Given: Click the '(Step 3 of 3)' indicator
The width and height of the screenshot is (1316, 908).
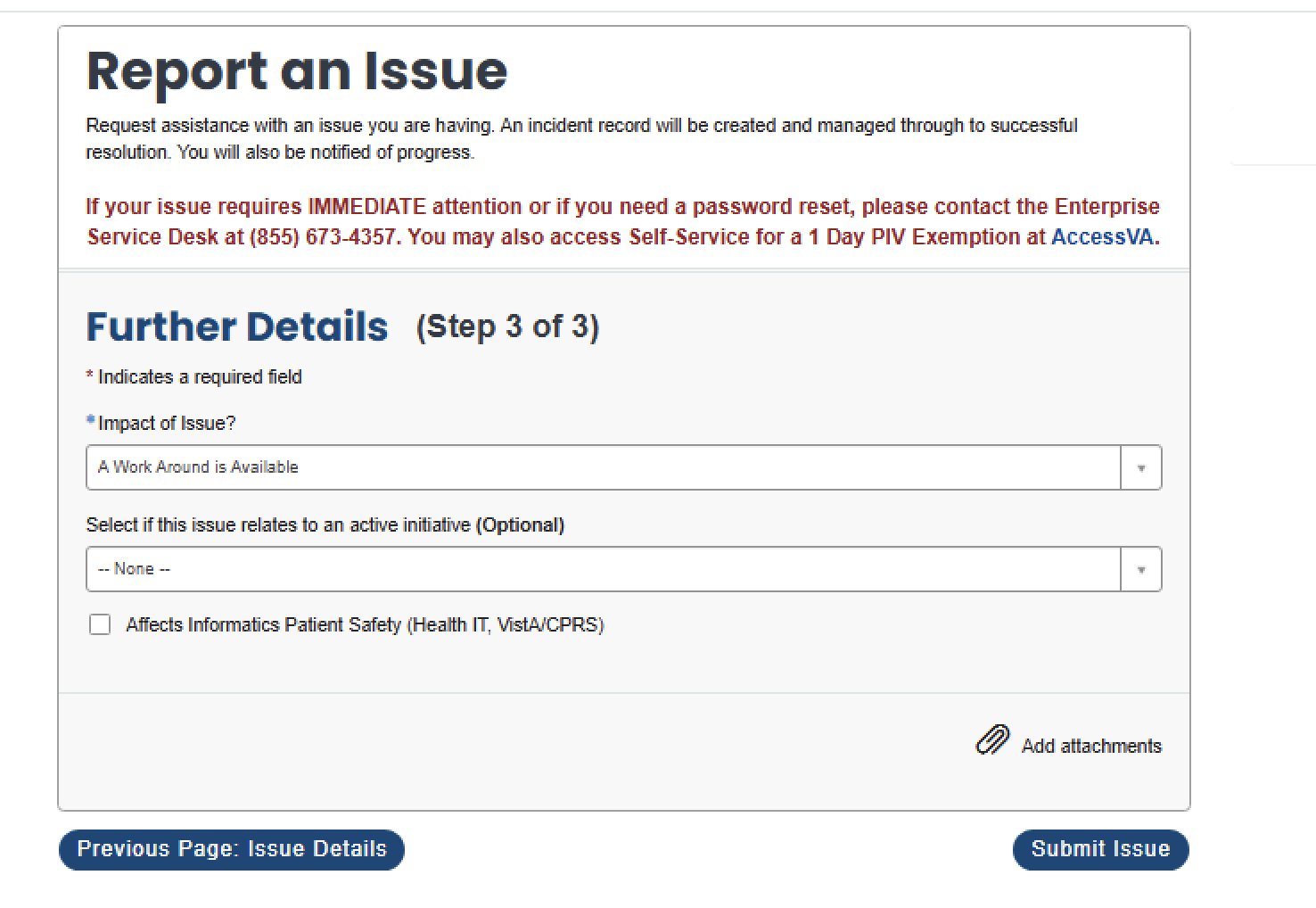Looking at the screenshot, I should [x=507, y=326].
